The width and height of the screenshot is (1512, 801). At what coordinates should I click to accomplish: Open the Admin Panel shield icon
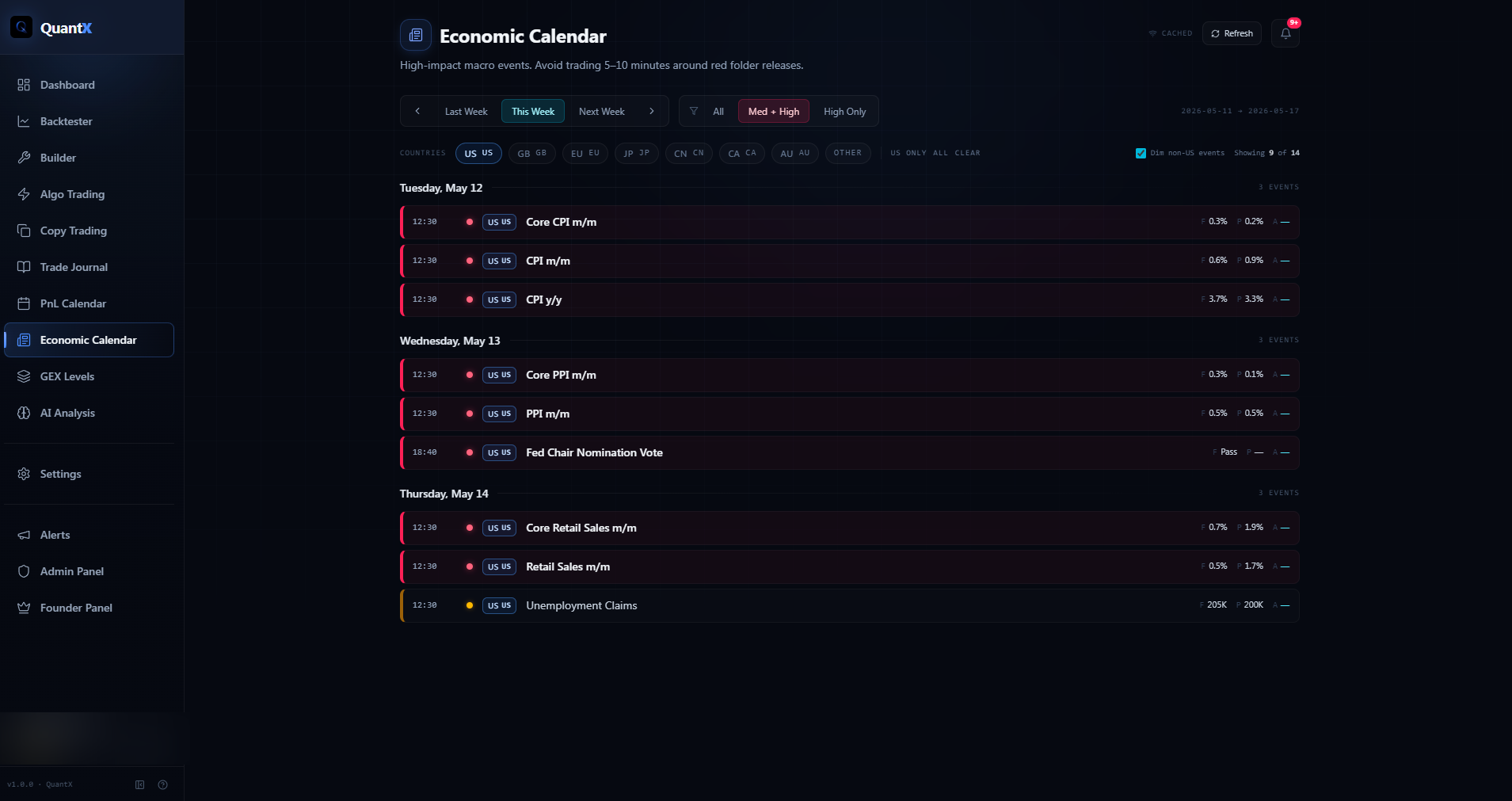click(24, 571)
